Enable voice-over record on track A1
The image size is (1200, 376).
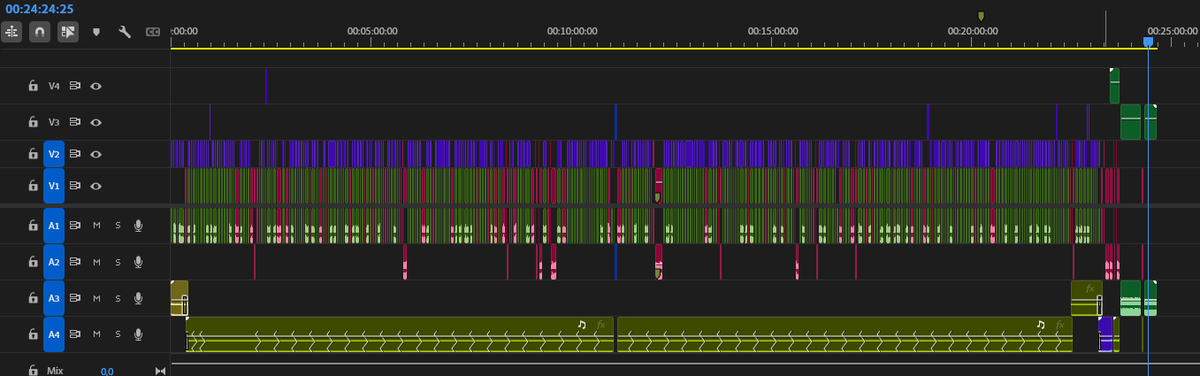pos(138,226)
